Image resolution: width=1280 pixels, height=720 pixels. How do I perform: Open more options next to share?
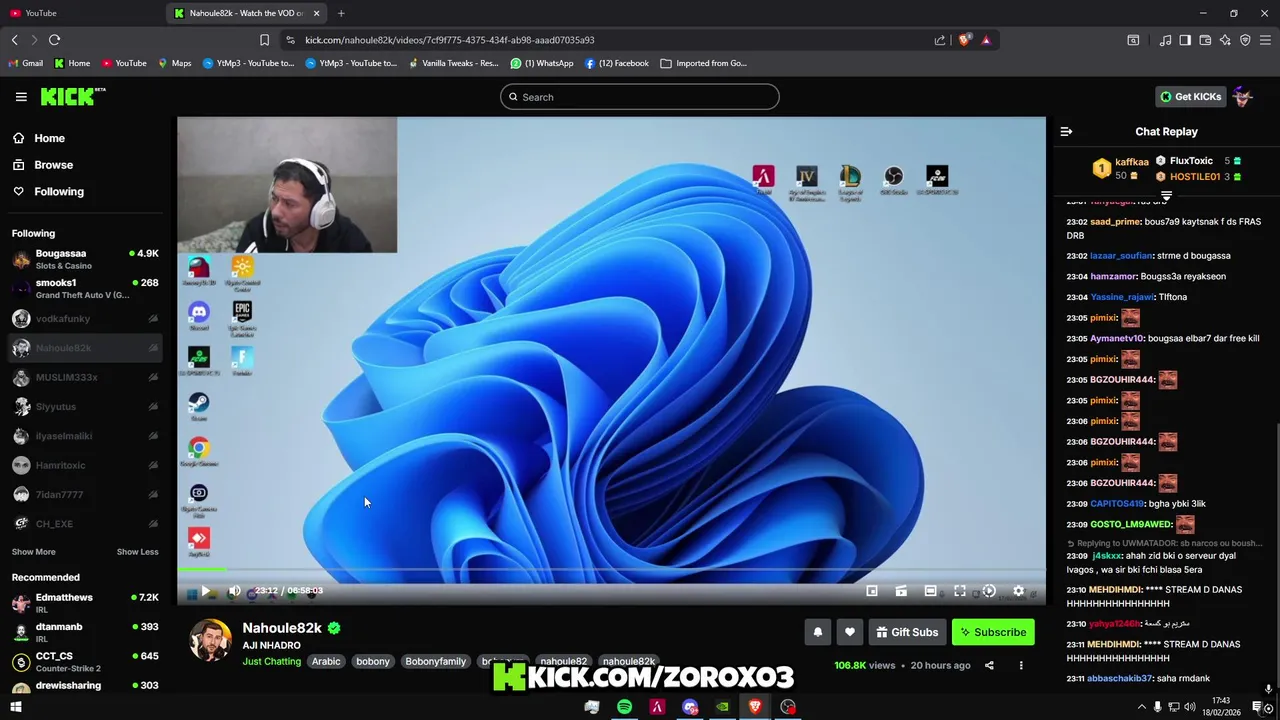[1021, 665]
